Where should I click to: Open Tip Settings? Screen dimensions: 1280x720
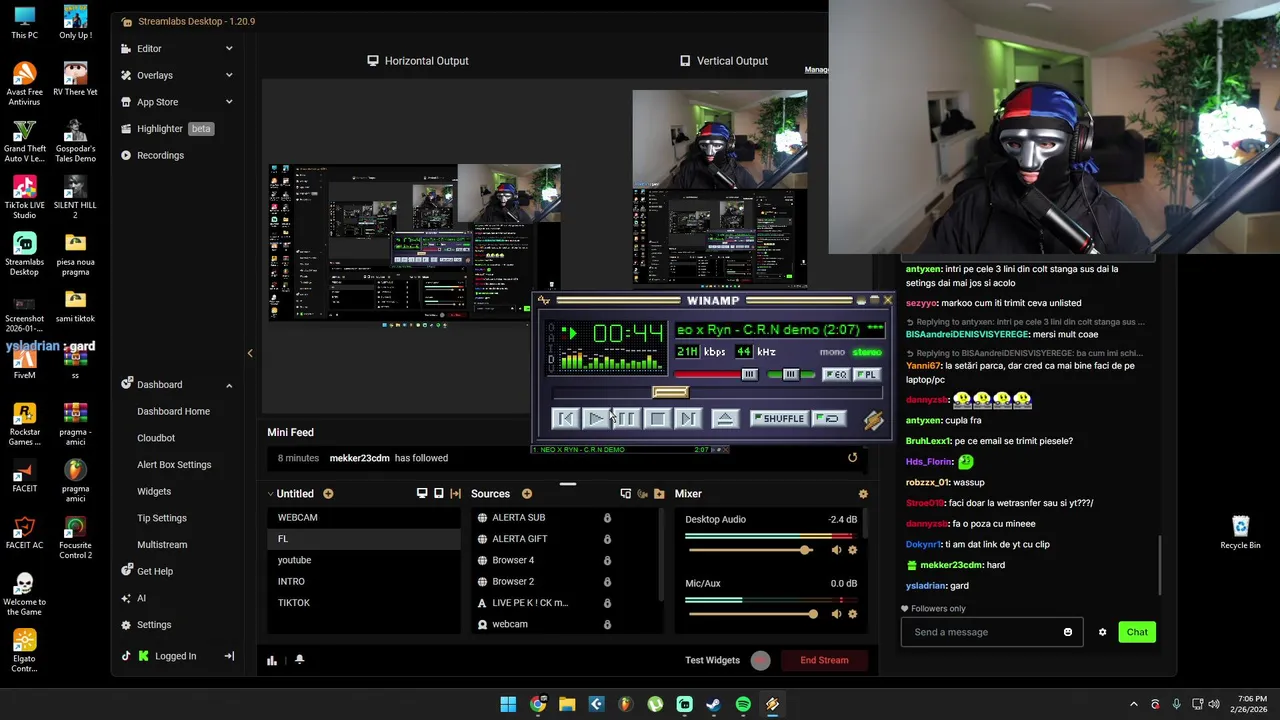162,518
